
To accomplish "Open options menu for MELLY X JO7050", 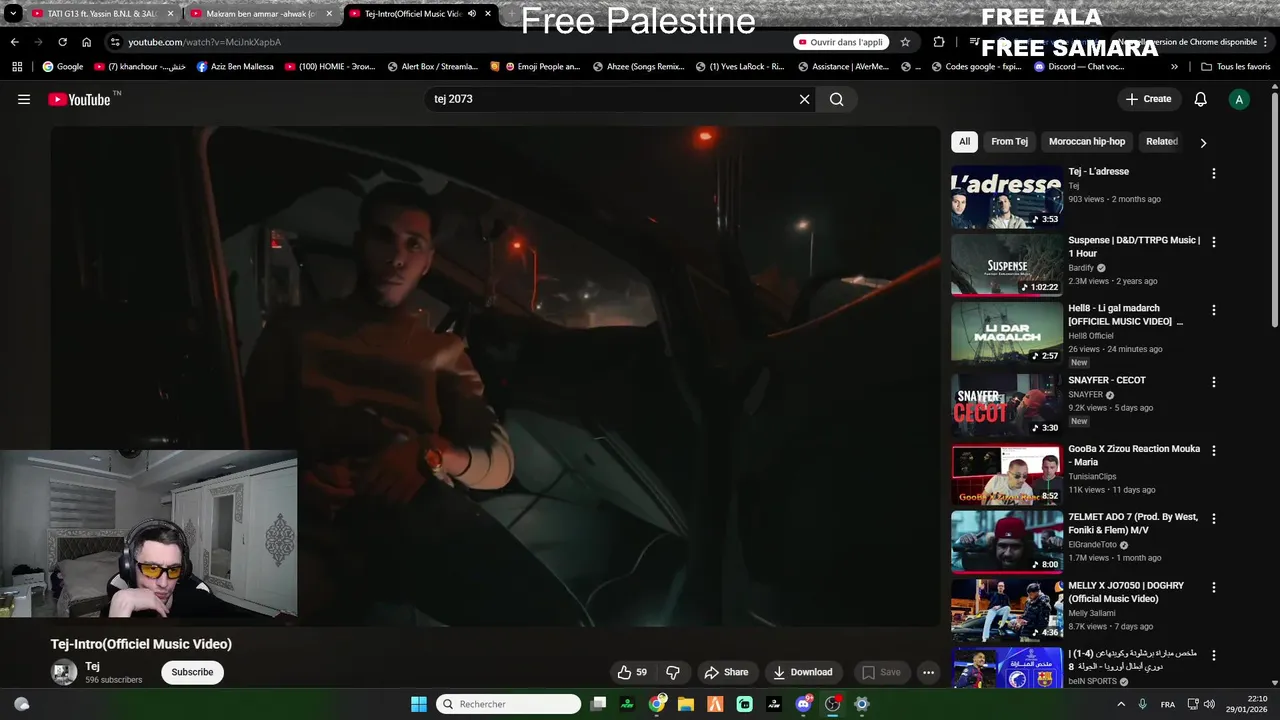I will (1214, 587).
